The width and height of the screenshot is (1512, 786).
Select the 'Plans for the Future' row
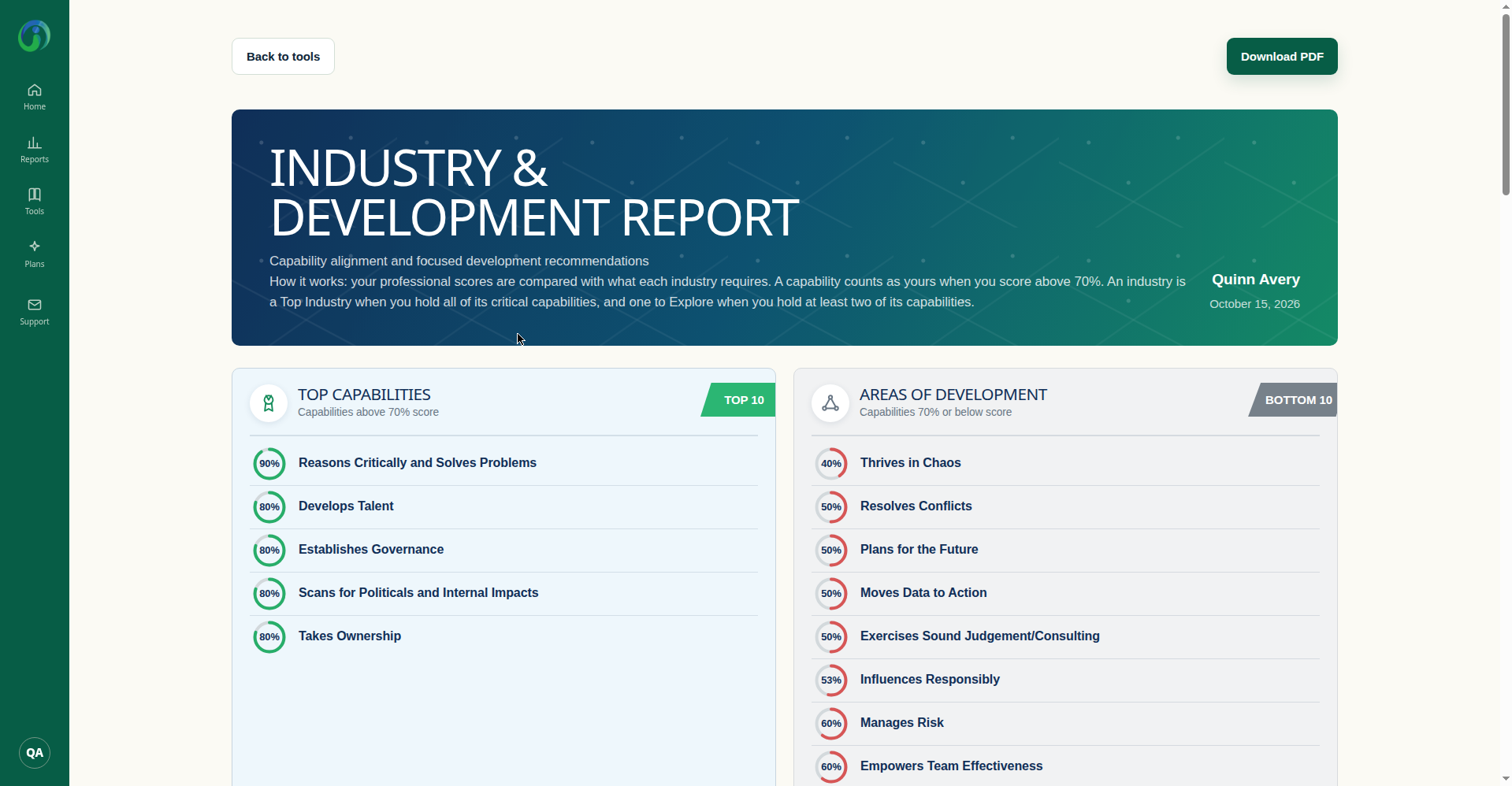point(1065,551)
